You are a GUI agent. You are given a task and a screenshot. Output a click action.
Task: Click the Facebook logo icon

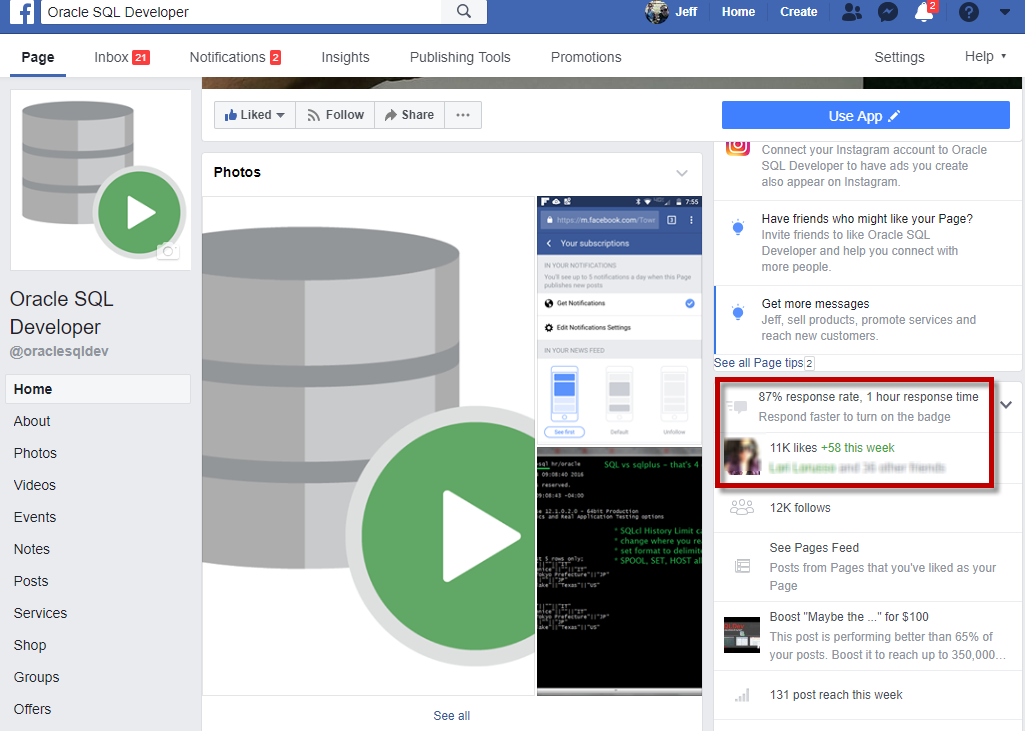pos(22,12)
